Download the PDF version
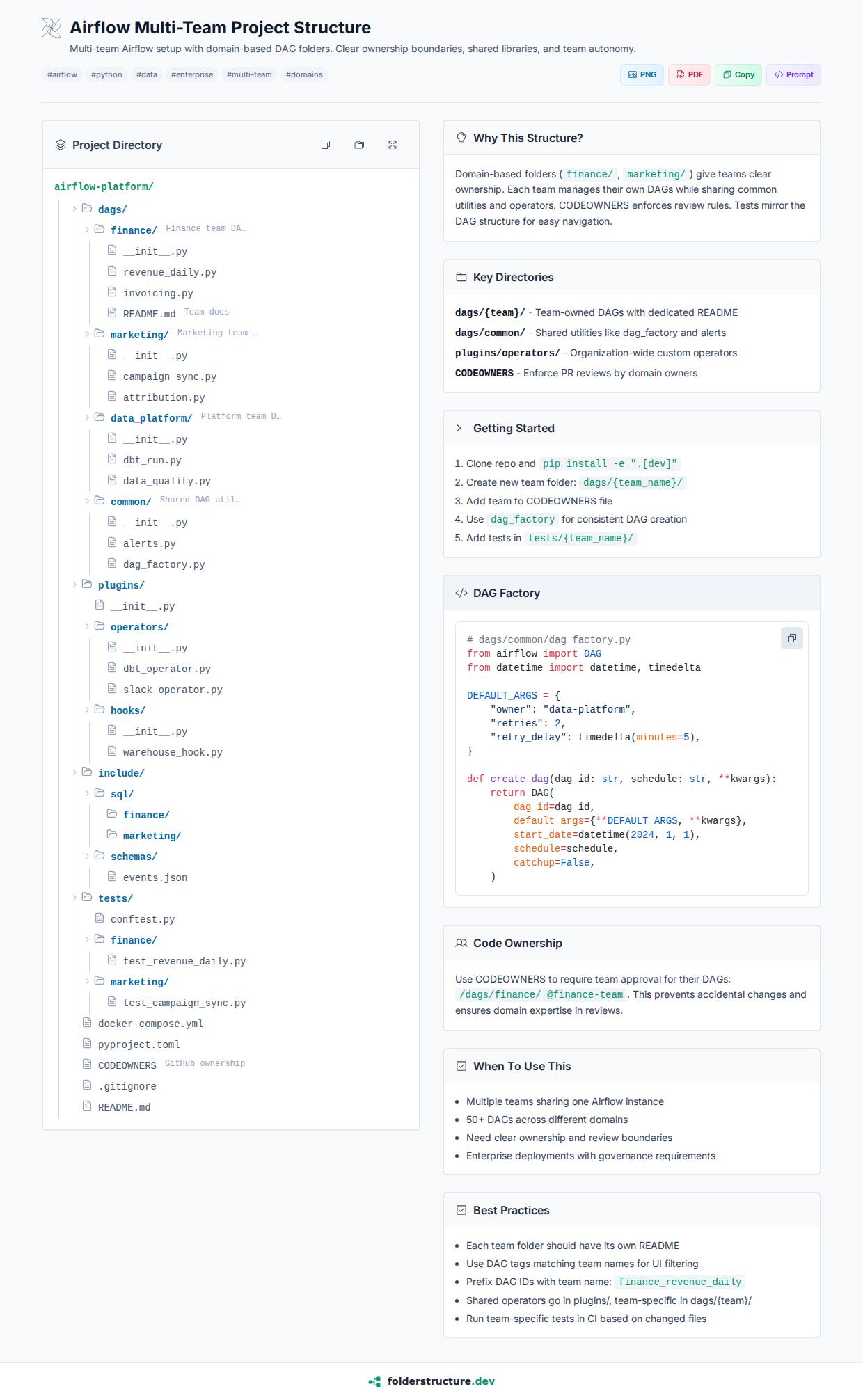 [x=689, y=74]
